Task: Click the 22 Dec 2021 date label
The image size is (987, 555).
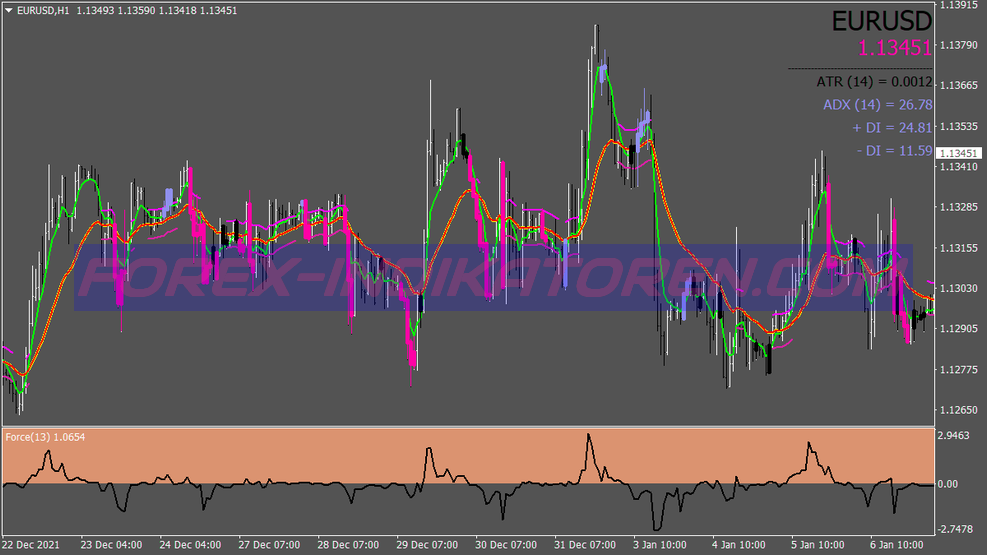Action: point(31,545)
